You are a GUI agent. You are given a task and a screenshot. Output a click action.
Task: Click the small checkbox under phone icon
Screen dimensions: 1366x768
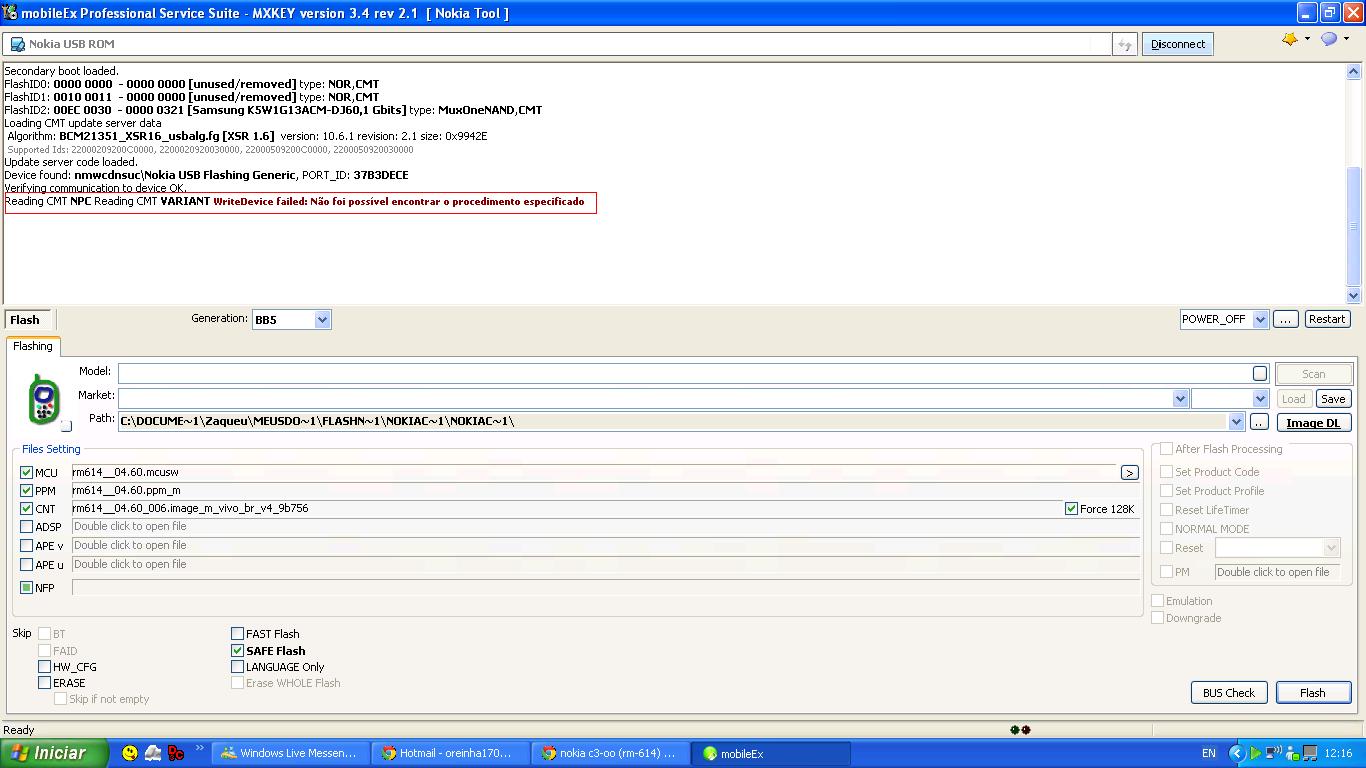point(66,426)
